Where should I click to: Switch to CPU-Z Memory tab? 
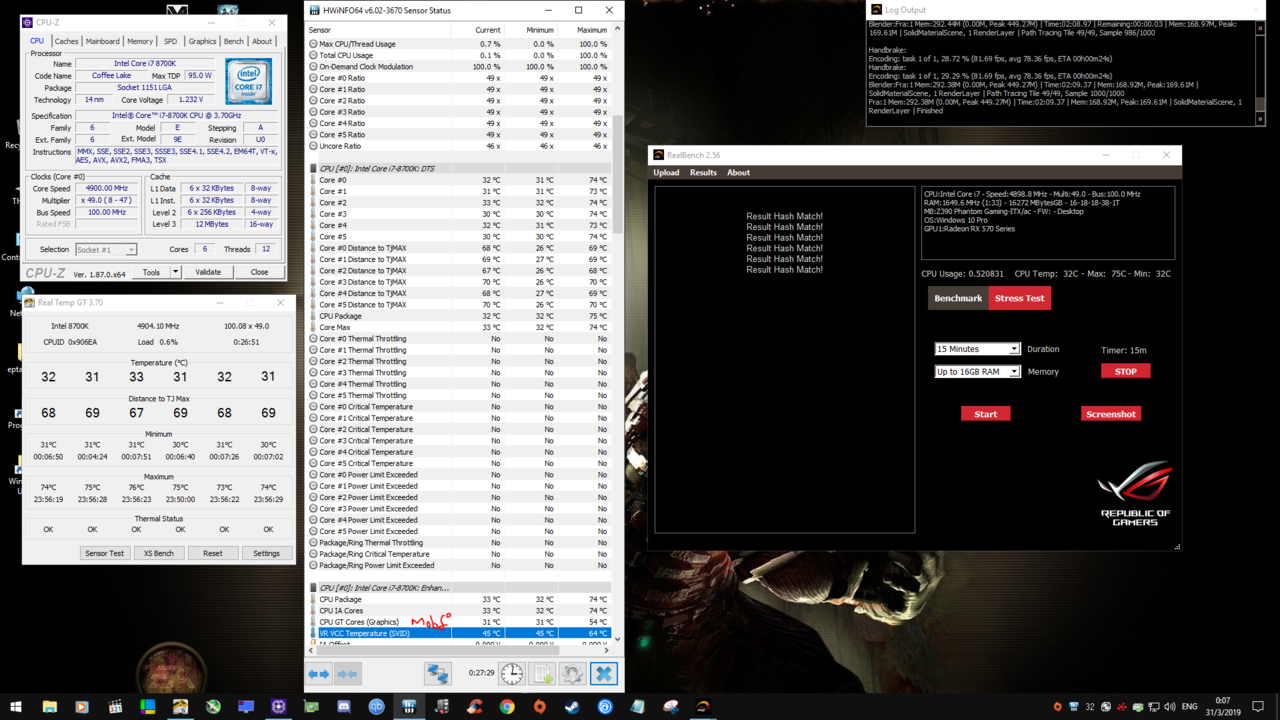[140, 41]
